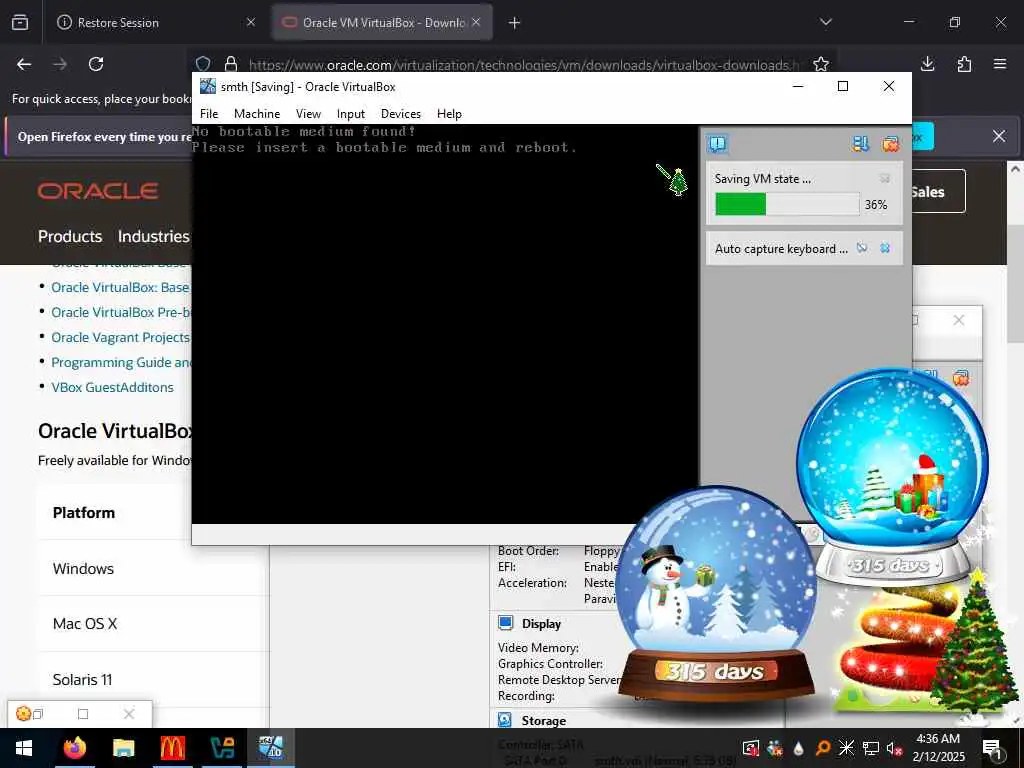Close the Oracle VM VirtualBox tab
This screenshot has width=1024, height=768.
[x=476, y=22]
